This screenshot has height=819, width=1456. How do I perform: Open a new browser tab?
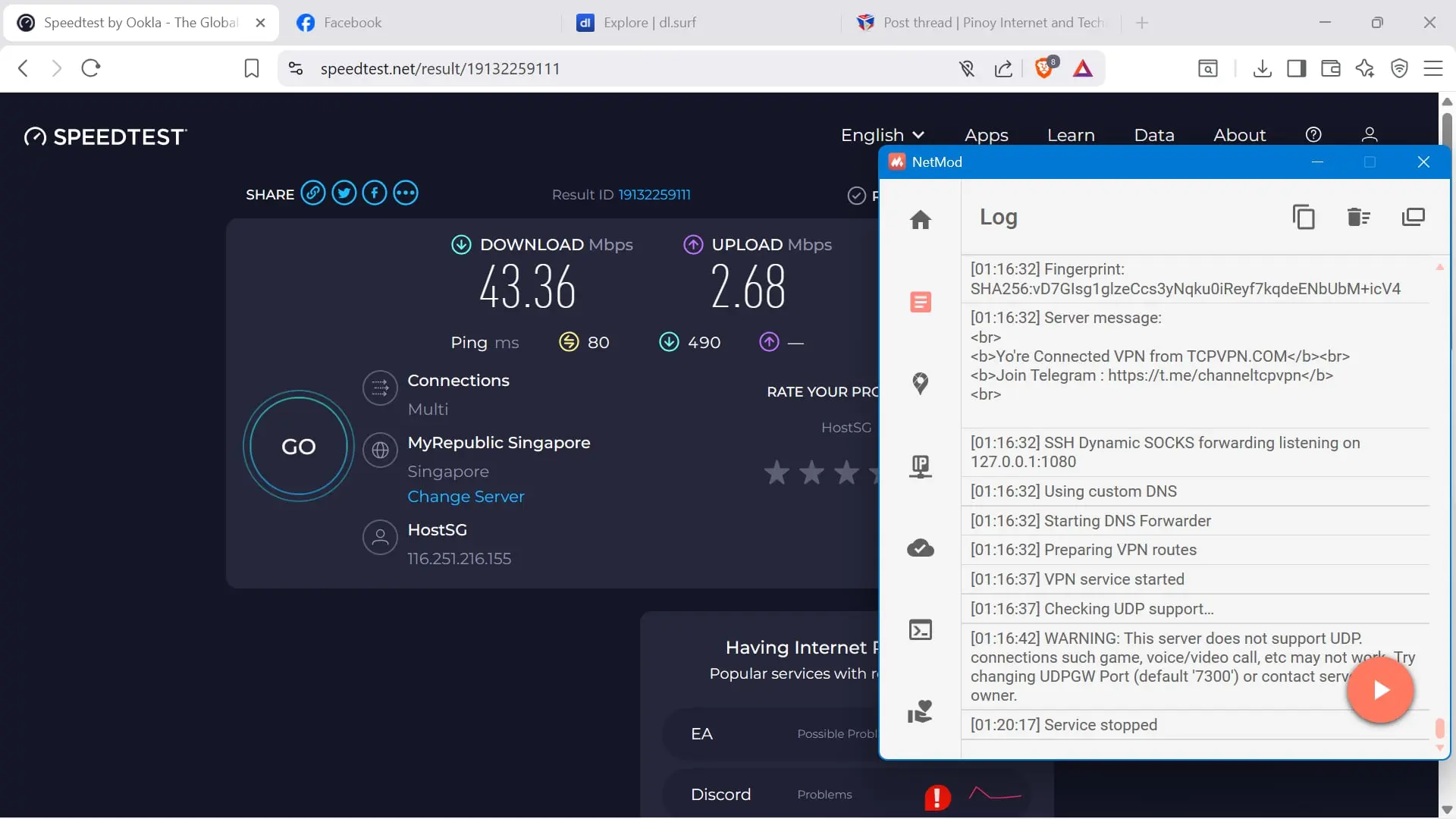[1142, 23]
